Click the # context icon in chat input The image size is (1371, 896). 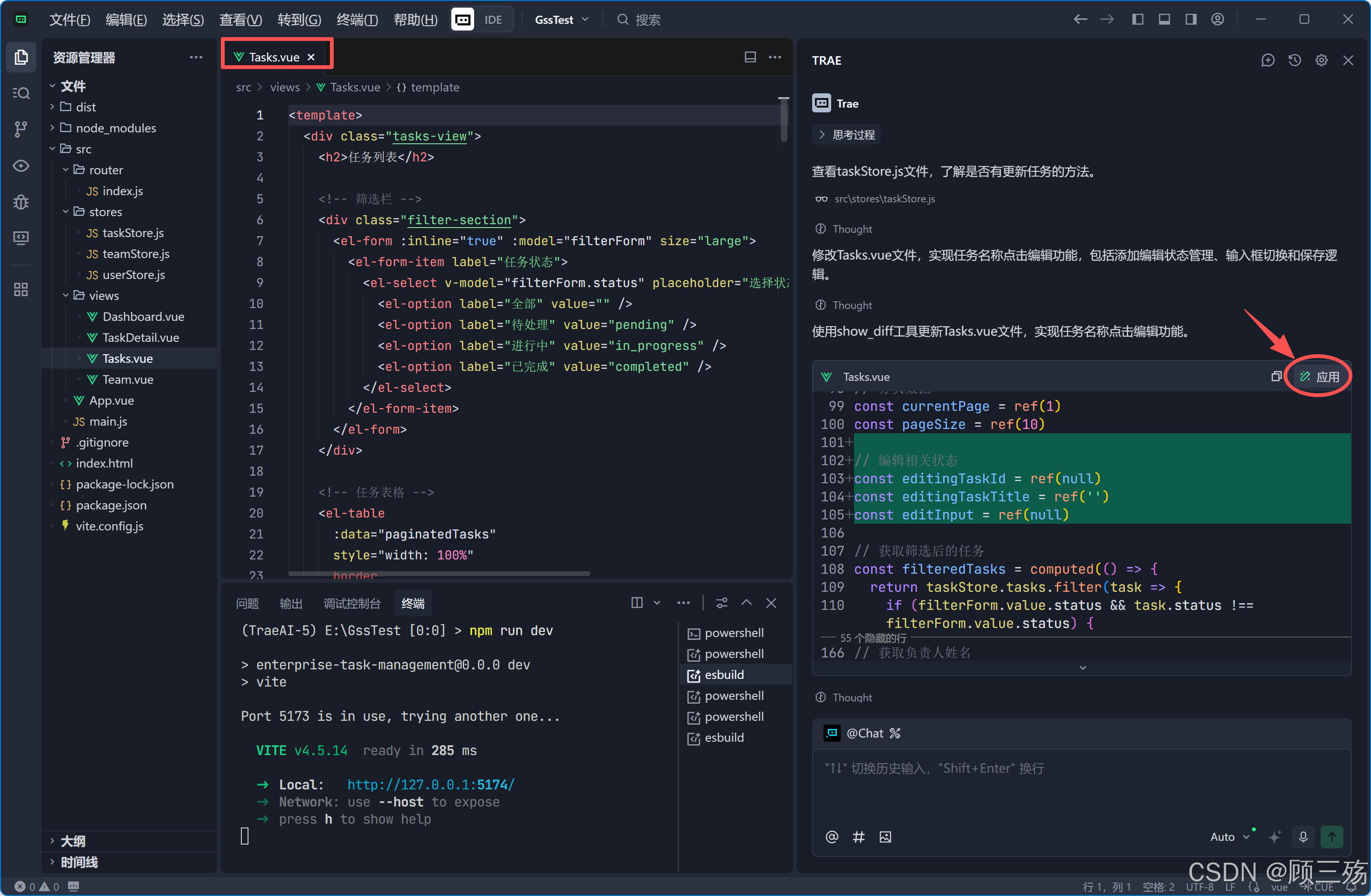pos(858,836)
